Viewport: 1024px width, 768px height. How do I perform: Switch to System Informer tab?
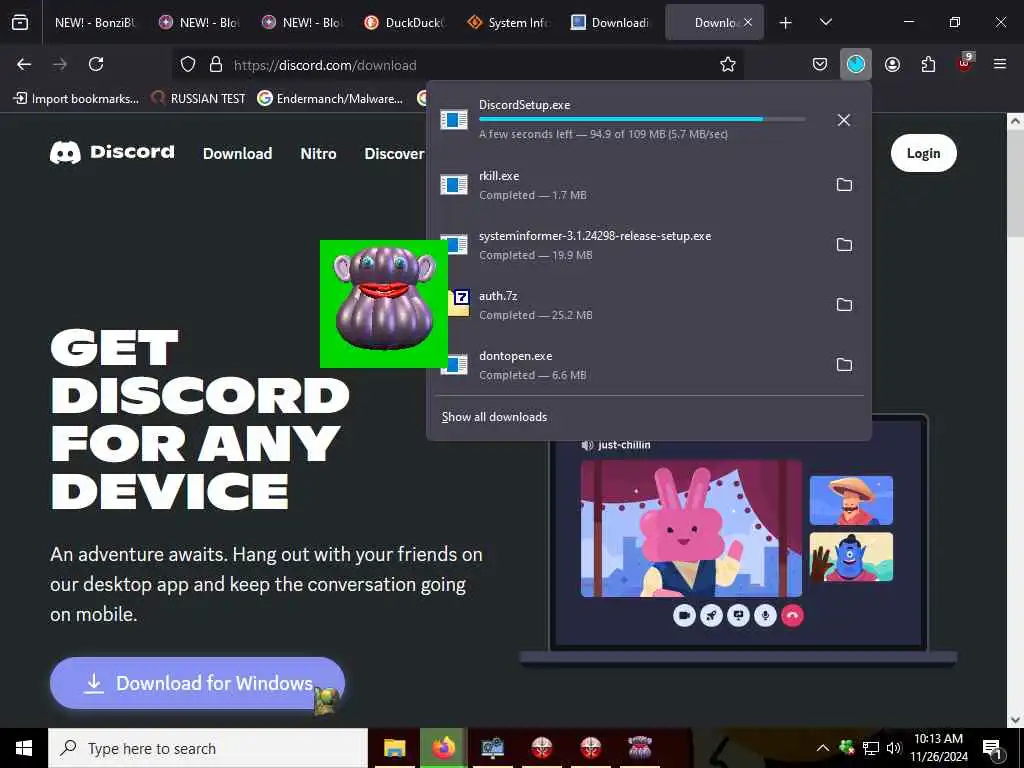click(x=508, y=22)
